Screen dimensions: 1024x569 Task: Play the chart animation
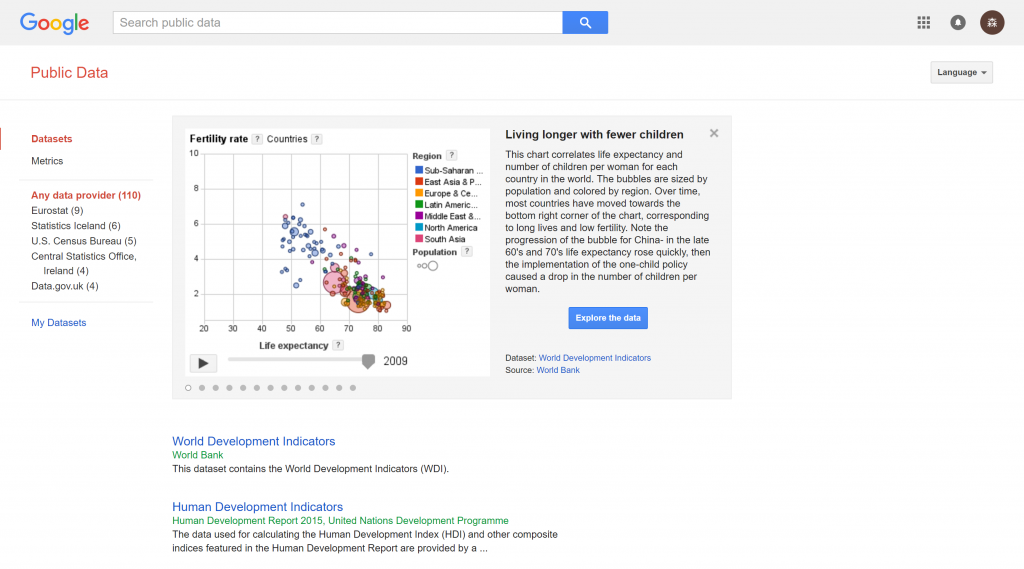point(203,363)
